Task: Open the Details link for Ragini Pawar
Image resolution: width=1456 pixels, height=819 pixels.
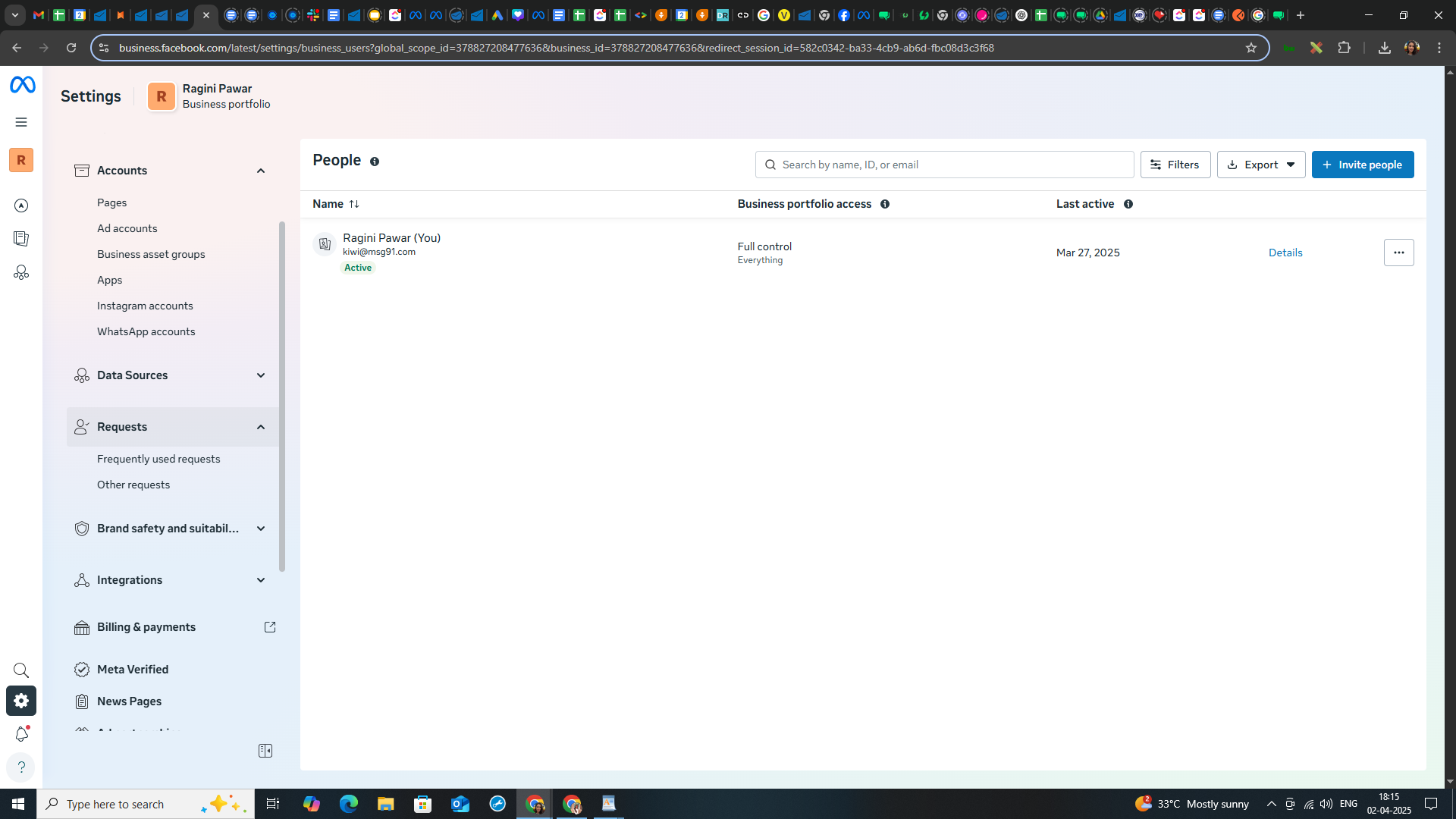Action: pyautogui.click(x=1285, y=253)
